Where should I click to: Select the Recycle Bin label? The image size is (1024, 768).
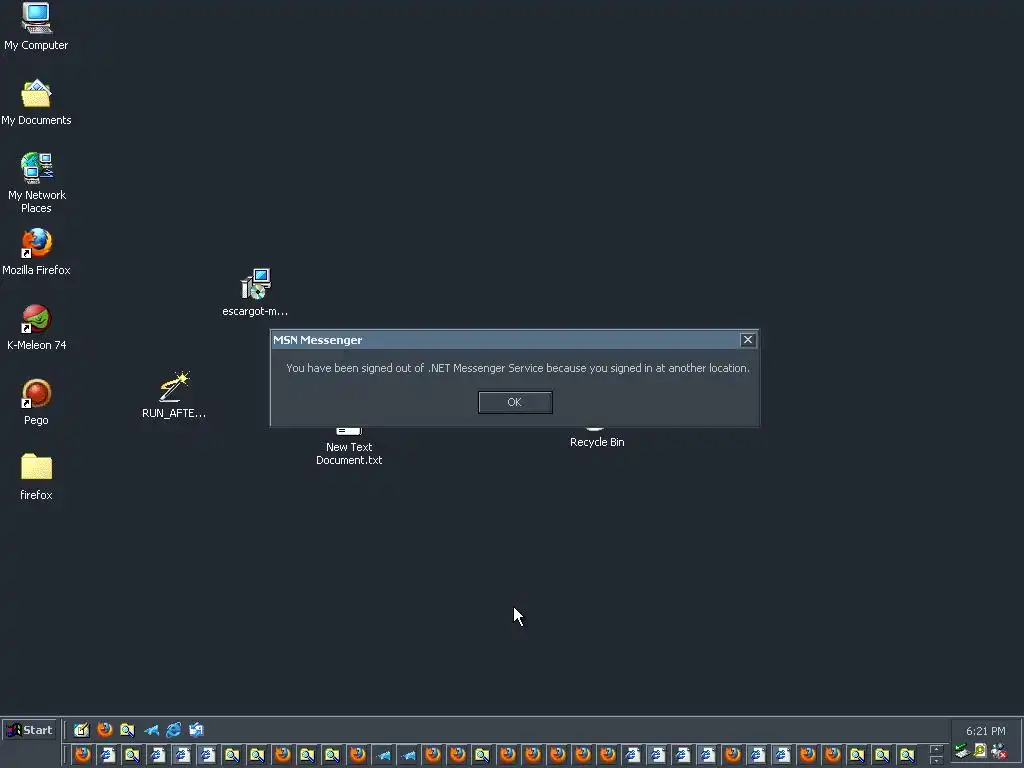[x=597, y=442]
